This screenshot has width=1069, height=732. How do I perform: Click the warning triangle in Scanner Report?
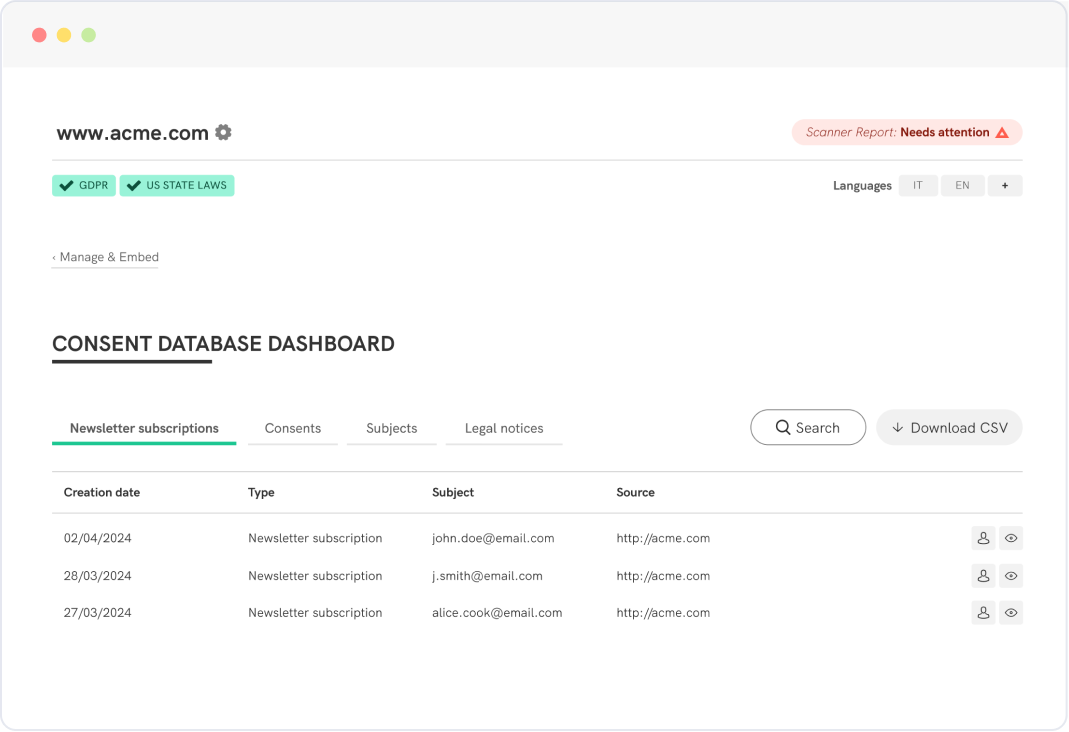click(x=1002, y=132)
